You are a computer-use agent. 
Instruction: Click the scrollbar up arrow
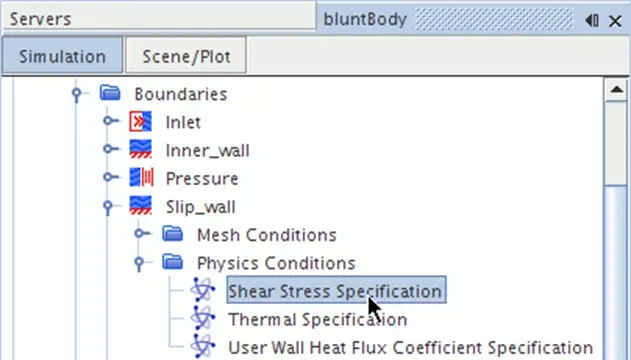tap(617, 89)
